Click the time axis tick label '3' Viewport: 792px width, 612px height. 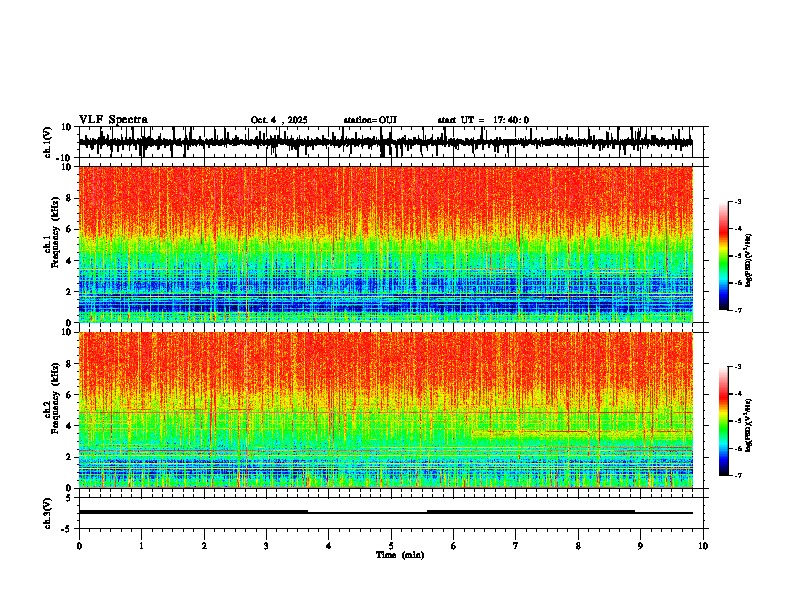(266, 546)
